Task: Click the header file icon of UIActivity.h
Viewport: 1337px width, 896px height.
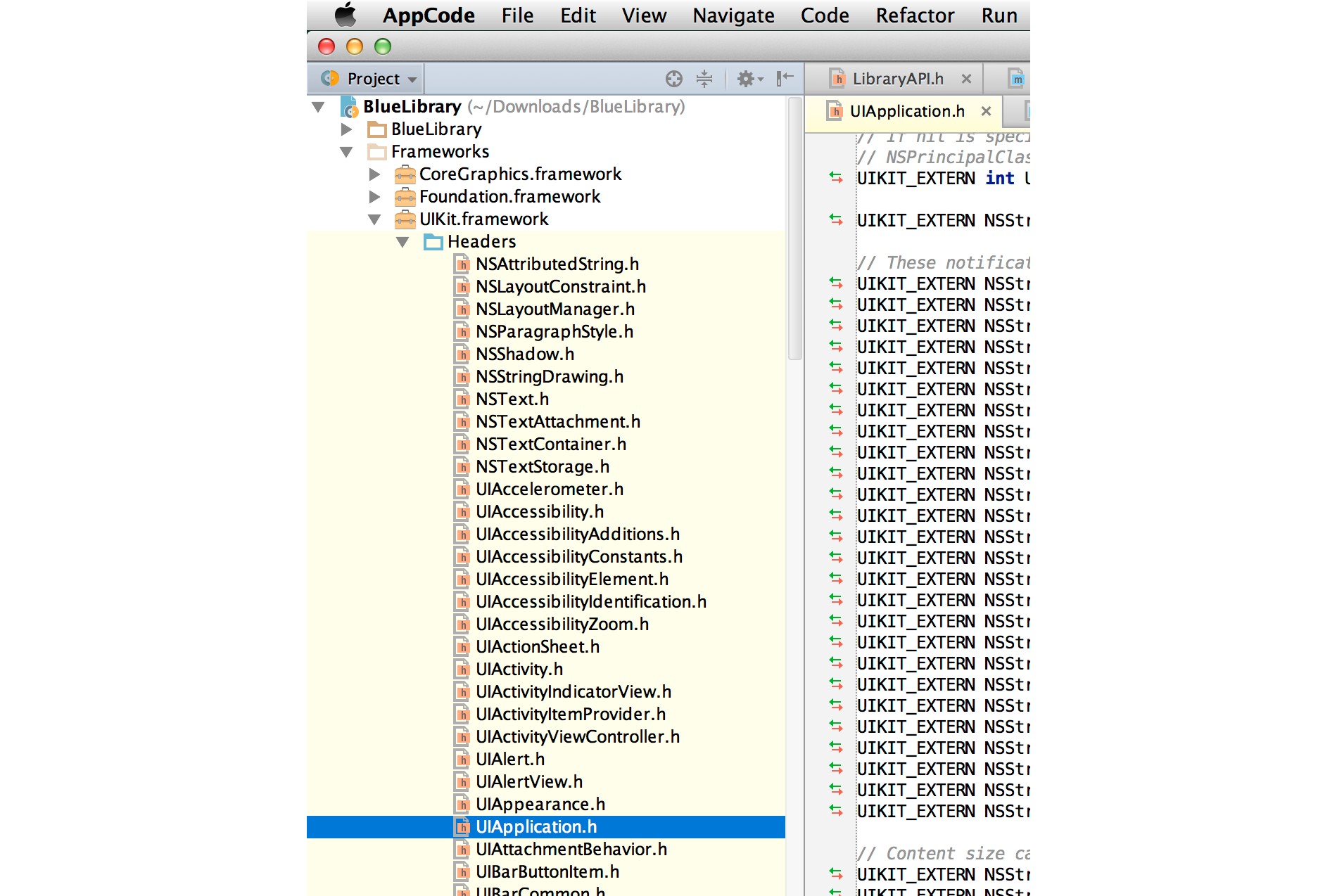Action: pos(462,670)
